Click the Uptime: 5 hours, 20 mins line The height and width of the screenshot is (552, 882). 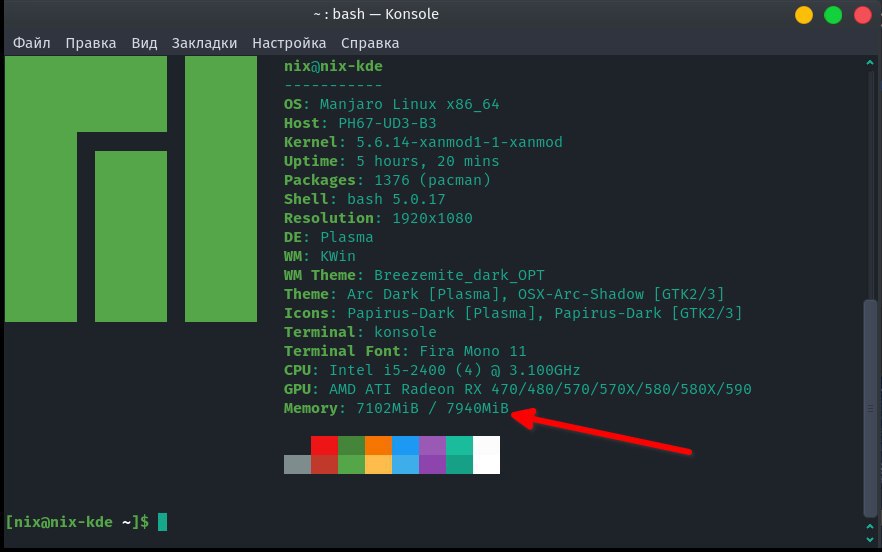[392, 161]
